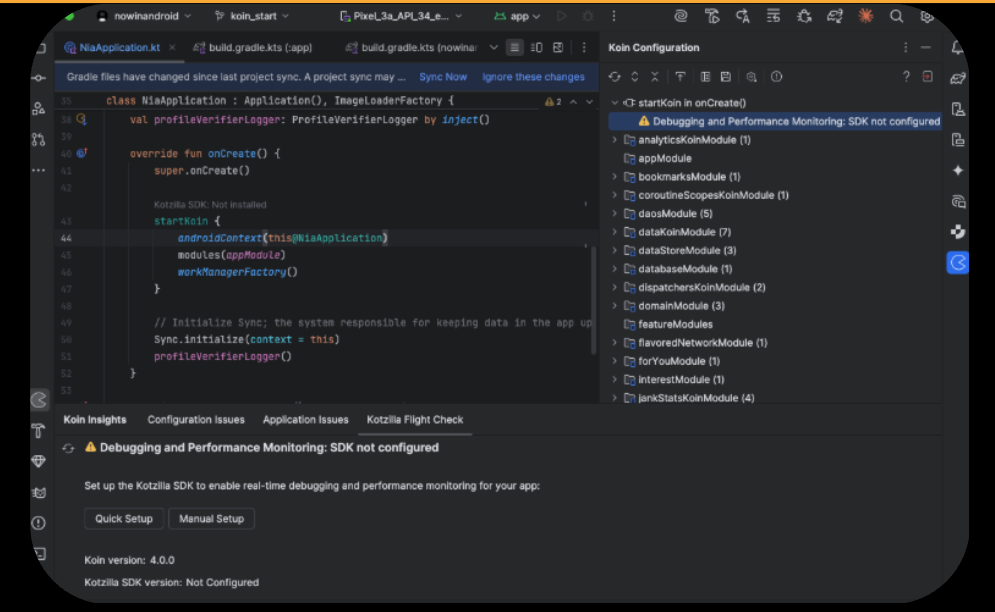Click the warnings indicator showing 2
The image size is (995, 612).
click(x=553, y=102)
